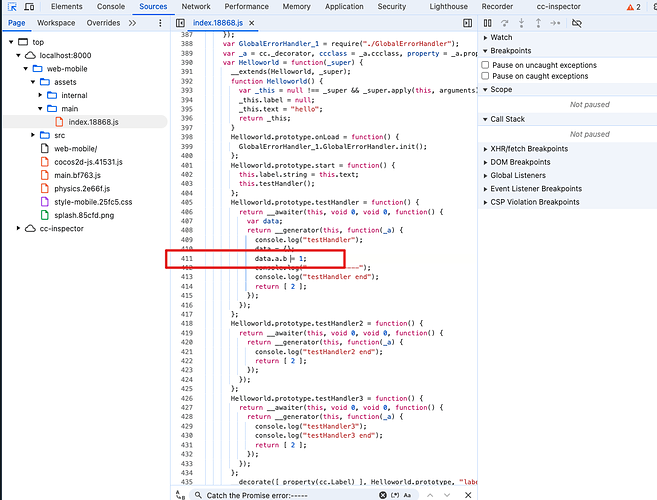Expand the src folder
The image size is (657, 500).
[33, 135]
